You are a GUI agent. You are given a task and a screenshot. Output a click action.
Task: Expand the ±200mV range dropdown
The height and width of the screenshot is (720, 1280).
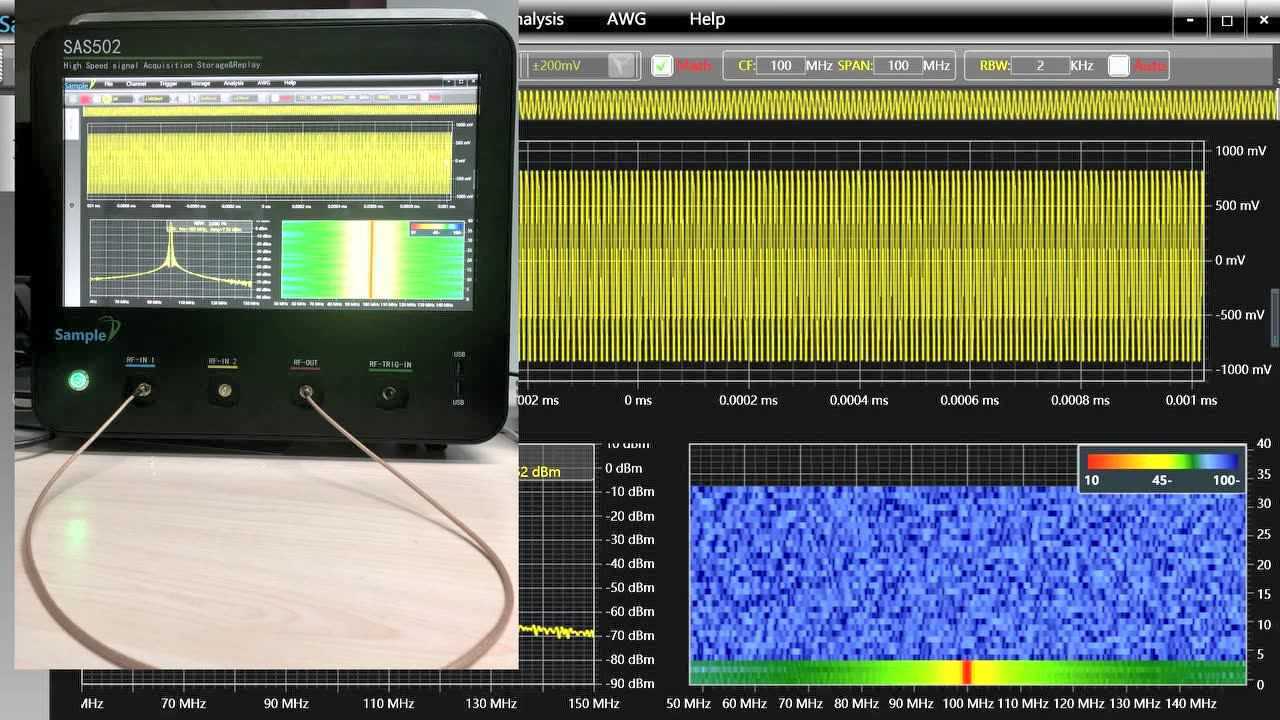[x=622, y=66]
